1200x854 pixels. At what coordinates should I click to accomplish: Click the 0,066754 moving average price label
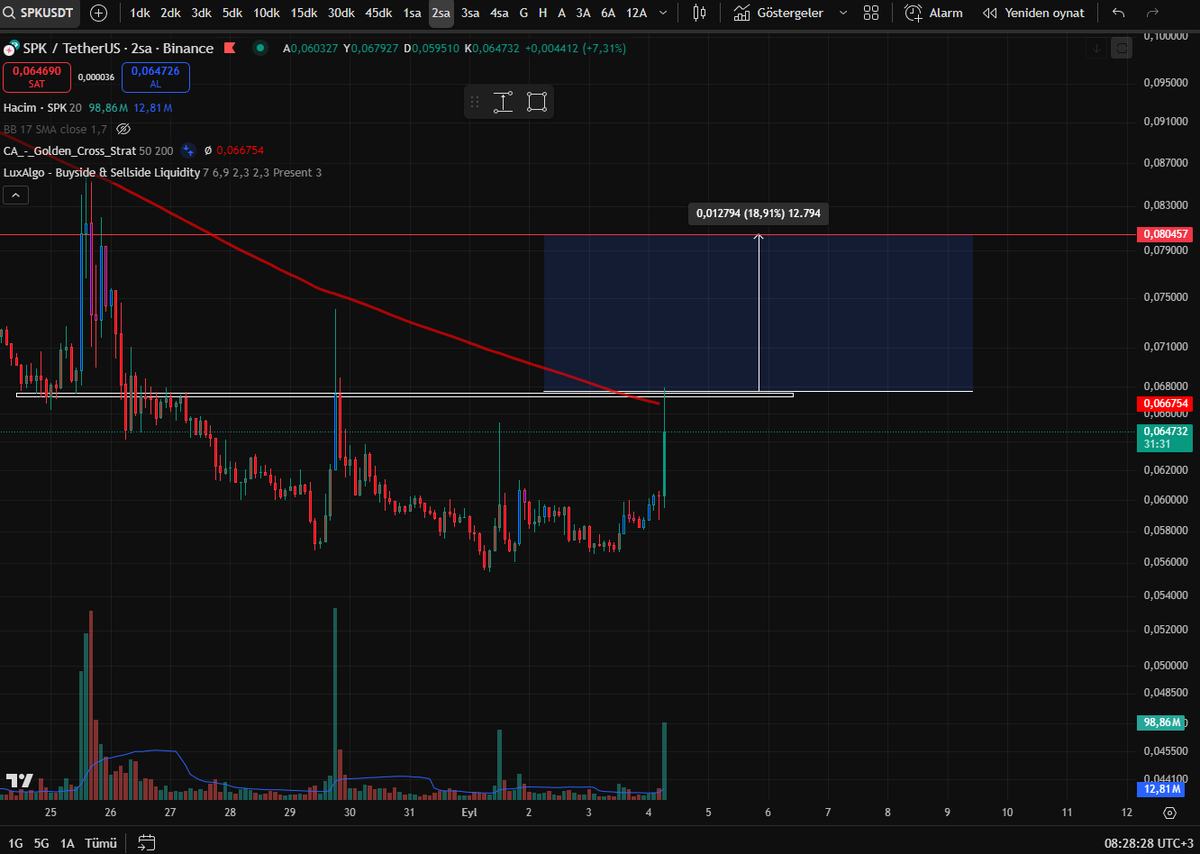click(1164, 403)
